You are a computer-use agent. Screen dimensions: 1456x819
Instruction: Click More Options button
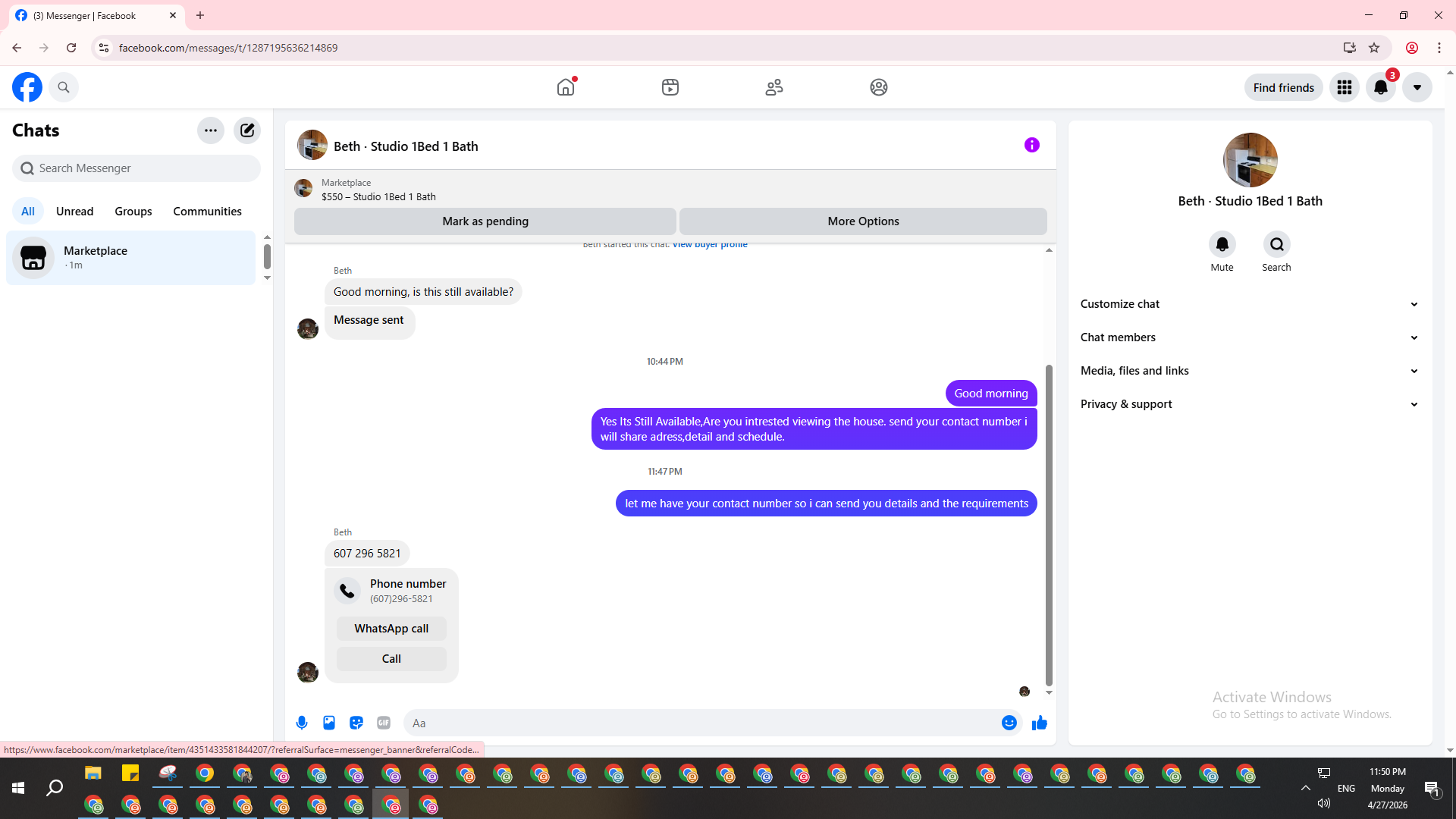(x=863, y=221)
